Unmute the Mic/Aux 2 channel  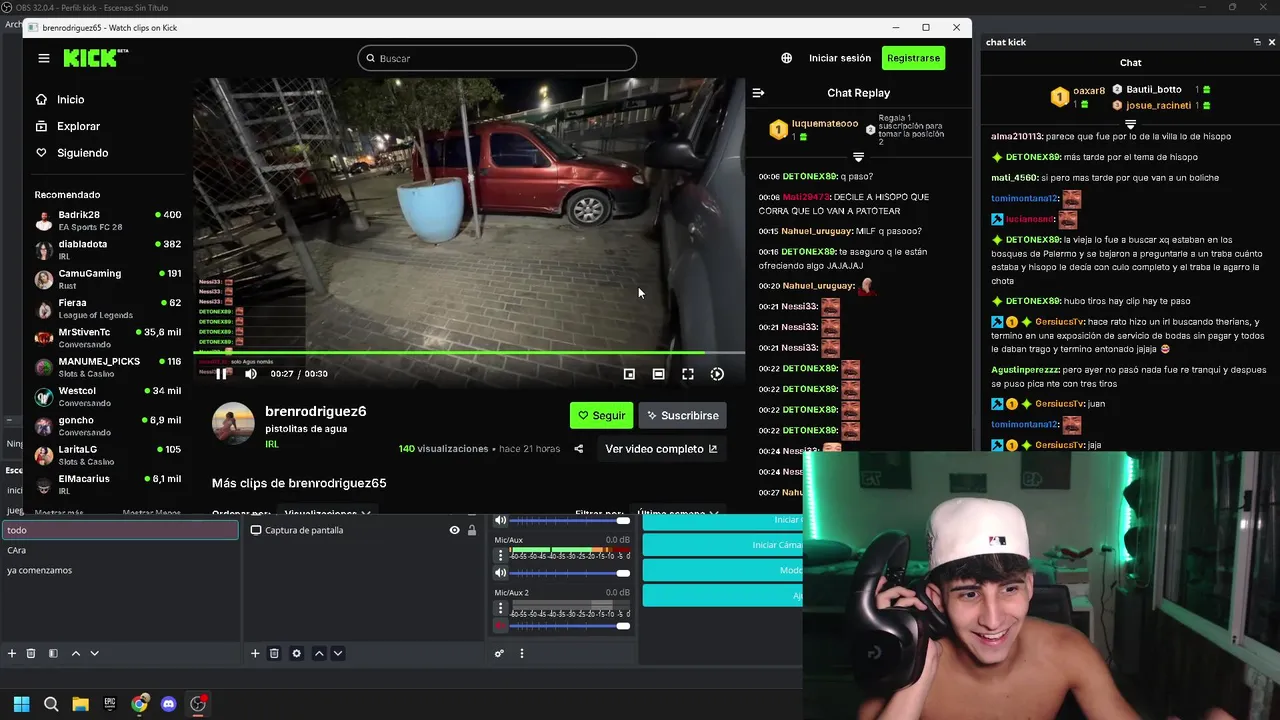pos(501,626)
